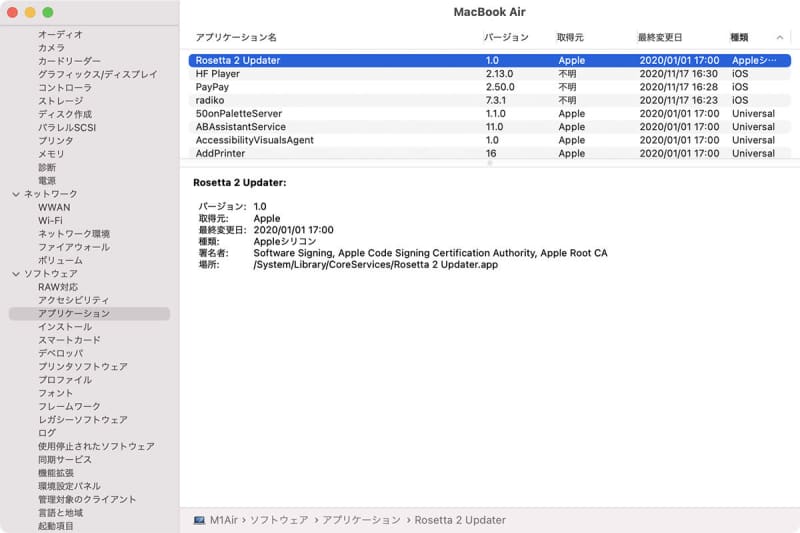Viewport: 800px width, 533px height.
Task: Open パラレルSCSI in the sidebar
Action: pyautogui.click(x=67, y=128)
